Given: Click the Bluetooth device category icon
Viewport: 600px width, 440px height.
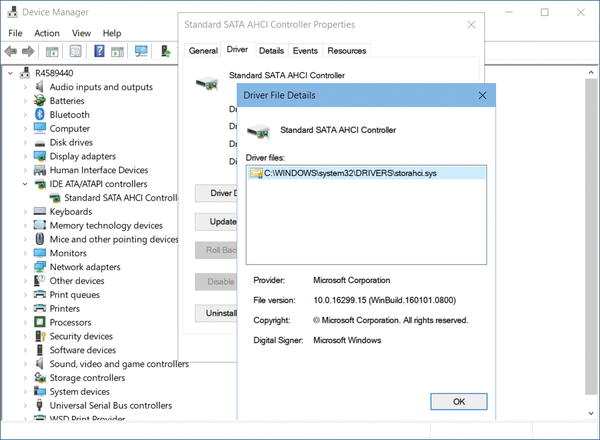Looking at the screenshot, I should (40, 115).
